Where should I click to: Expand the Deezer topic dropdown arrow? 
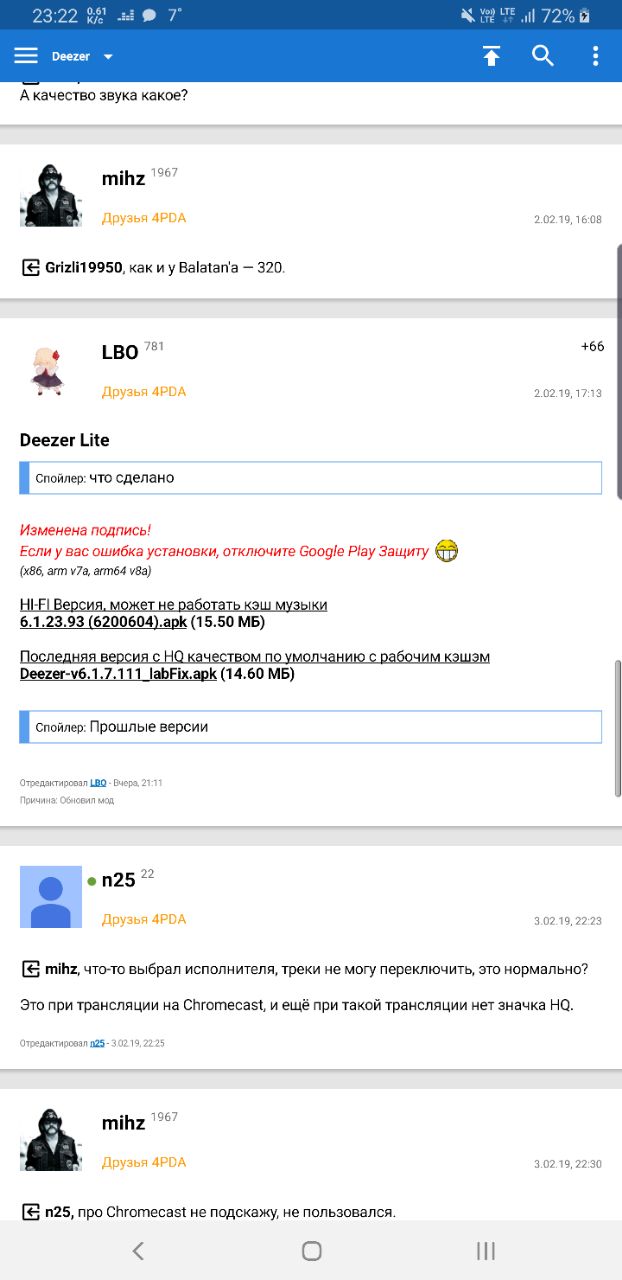(x=108, y=57)
